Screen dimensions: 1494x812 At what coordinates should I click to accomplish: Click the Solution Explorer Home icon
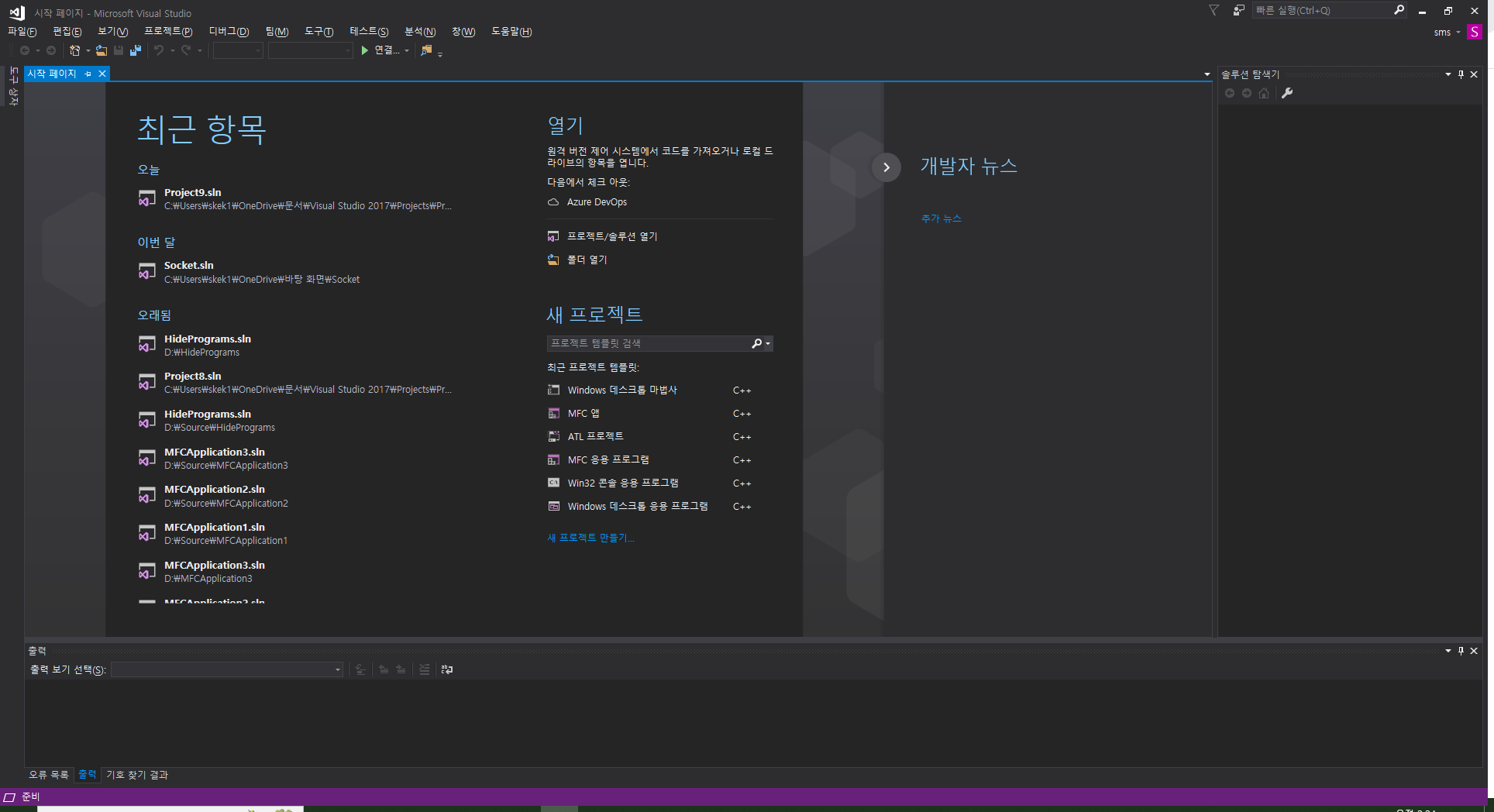coord(1264,93)
